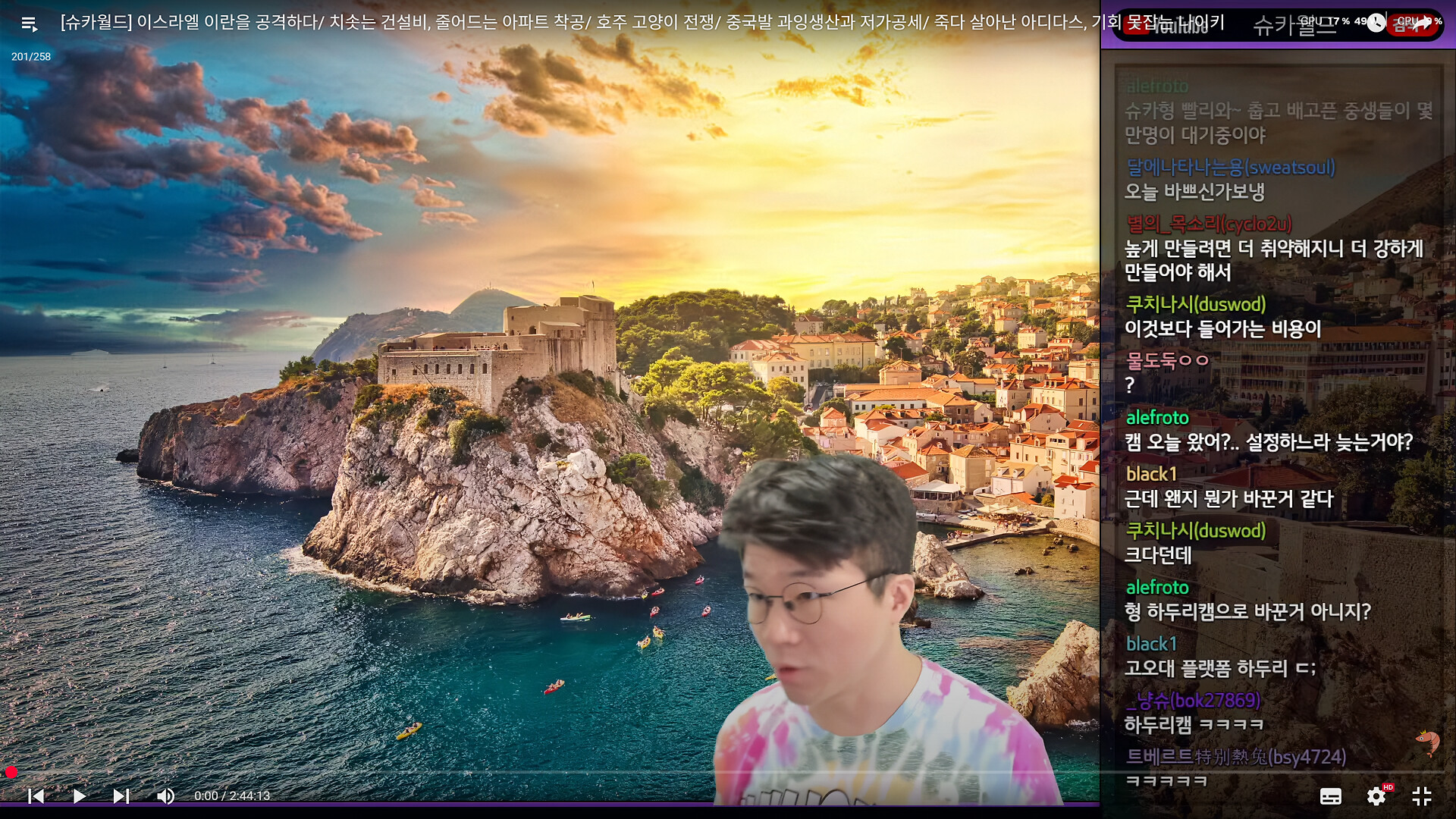This screenshot has width=1456, height=819.
Task: Click chat username containing cyclo2u
Action: (1209, 224)
